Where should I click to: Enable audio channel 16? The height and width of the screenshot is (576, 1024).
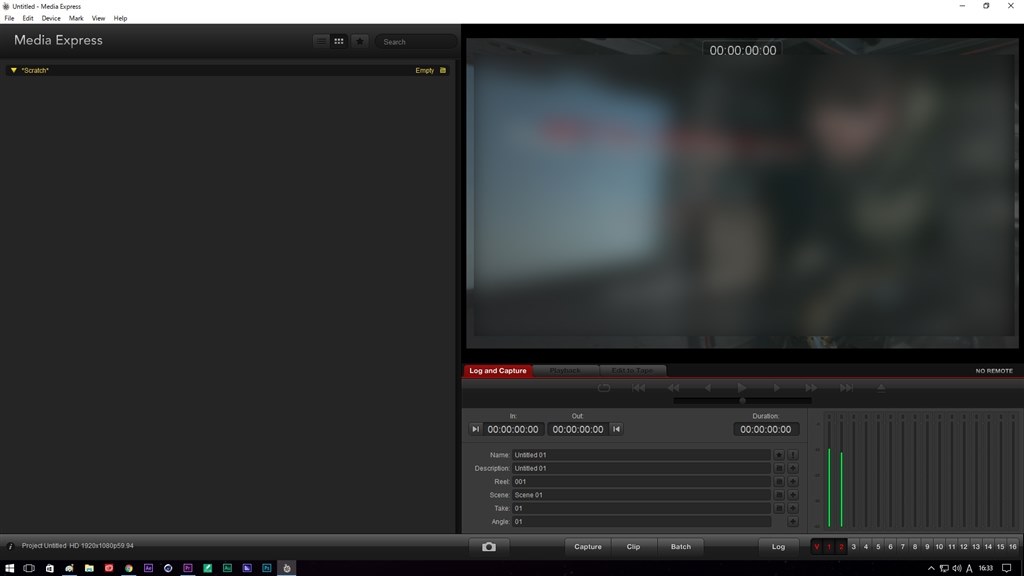(x=1012, y=547)
